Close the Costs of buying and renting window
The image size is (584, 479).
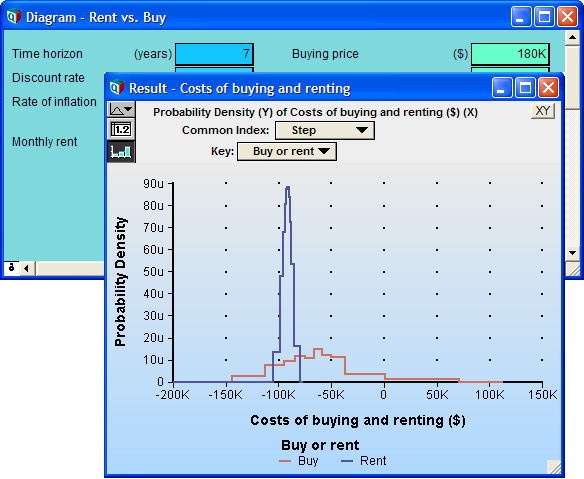[548, 88]
